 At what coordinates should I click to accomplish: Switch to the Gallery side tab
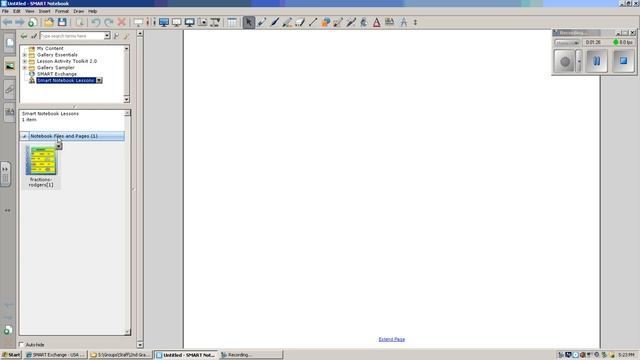pos(9,66)
